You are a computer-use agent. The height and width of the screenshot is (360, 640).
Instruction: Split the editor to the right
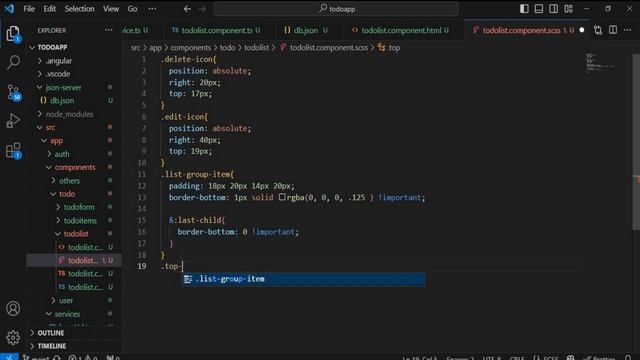[613, 30]
